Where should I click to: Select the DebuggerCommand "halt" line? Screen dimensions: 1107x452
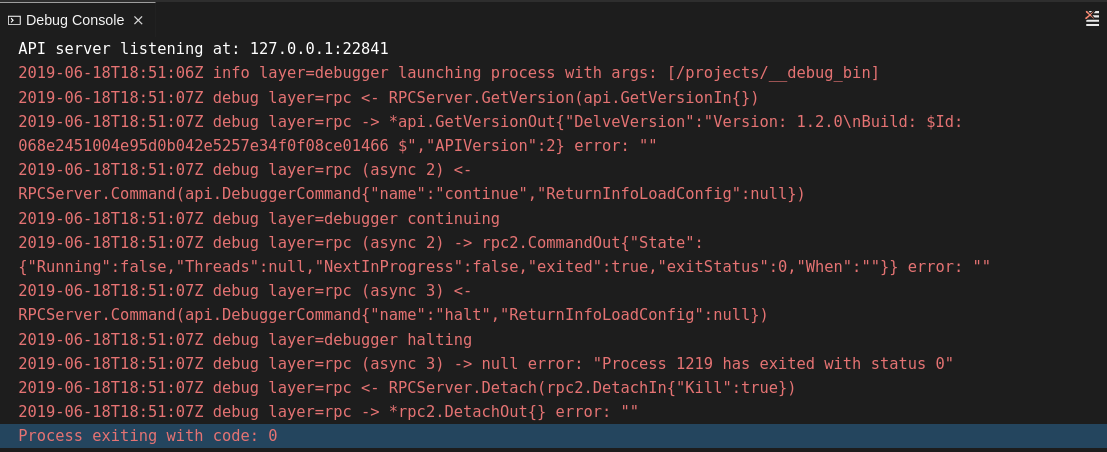pyautogui.click(x=392, y=315)
